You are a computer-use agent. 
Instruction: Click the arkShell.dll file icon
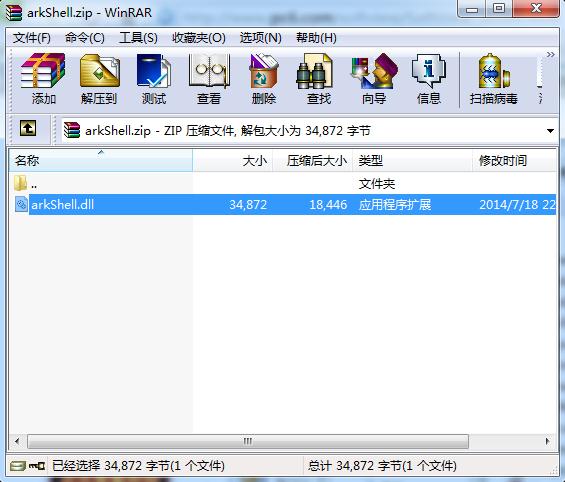[21, 204]
